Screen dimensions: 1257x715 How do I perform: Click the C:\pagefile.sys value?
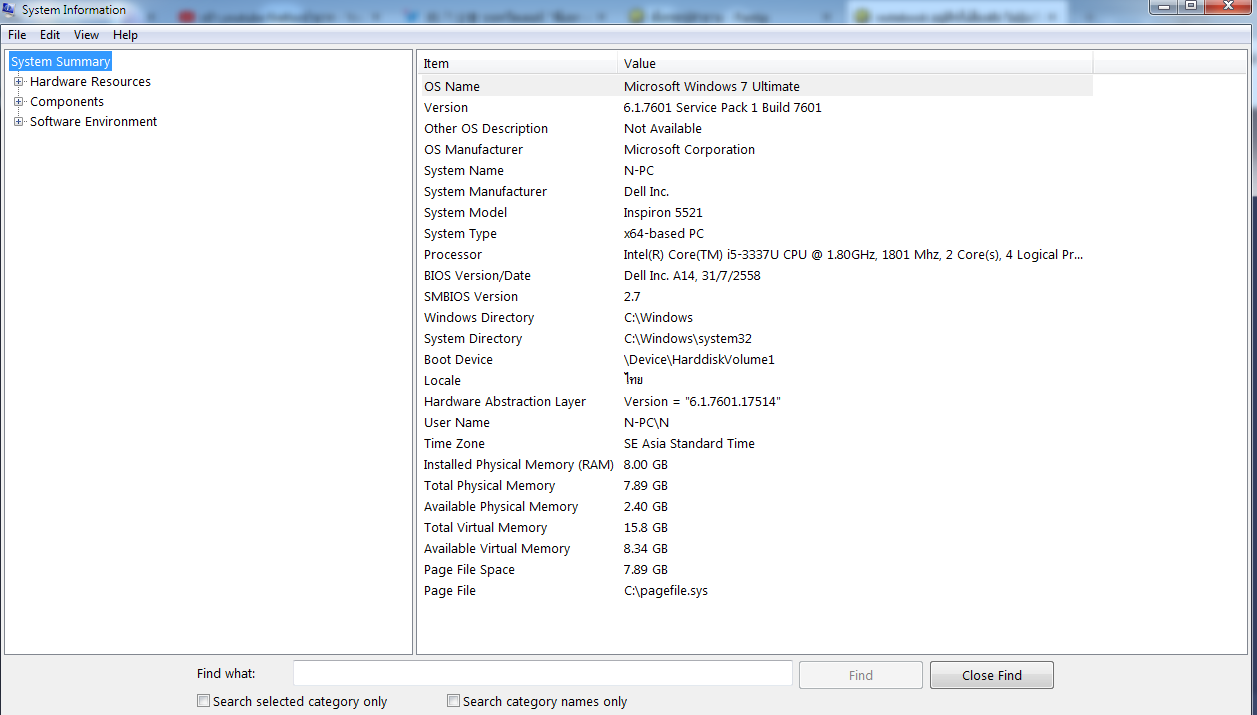666,591
